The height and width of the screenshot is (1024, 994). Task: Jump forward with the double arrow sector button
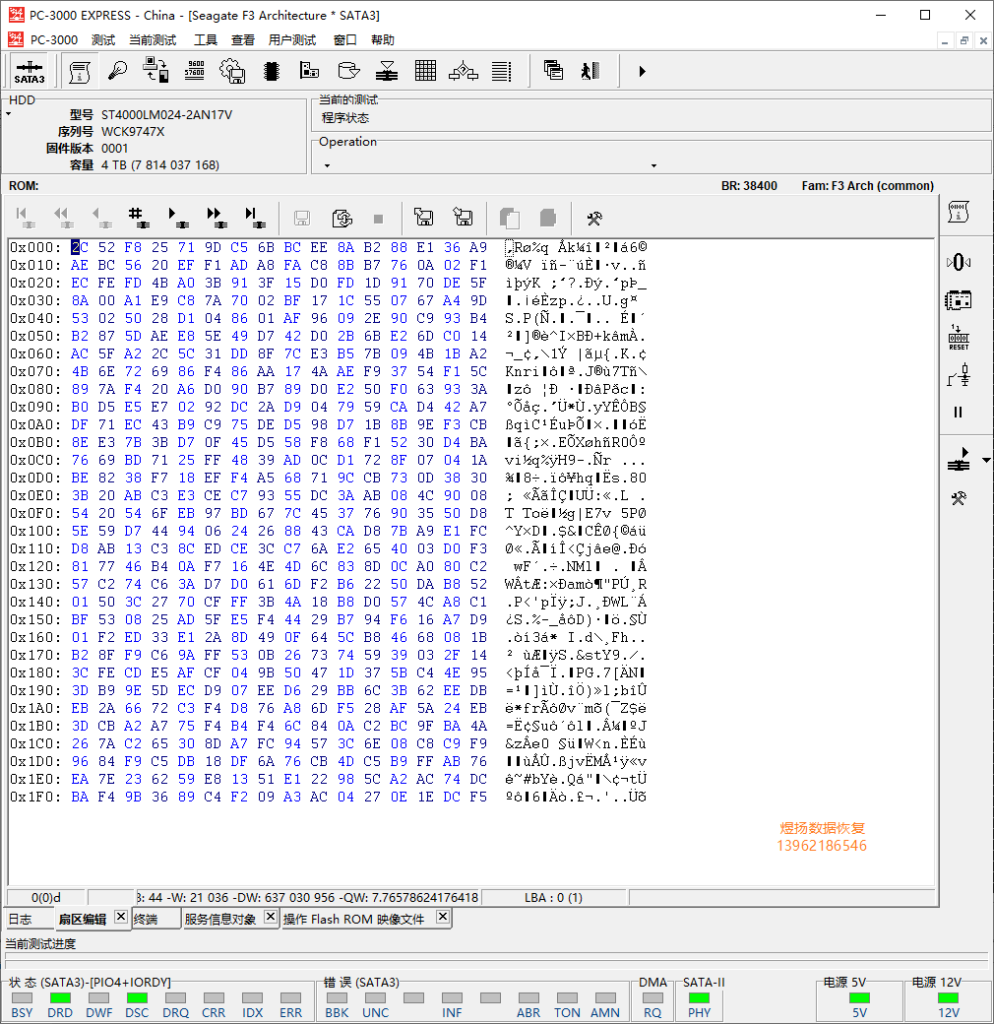[215, 217]
